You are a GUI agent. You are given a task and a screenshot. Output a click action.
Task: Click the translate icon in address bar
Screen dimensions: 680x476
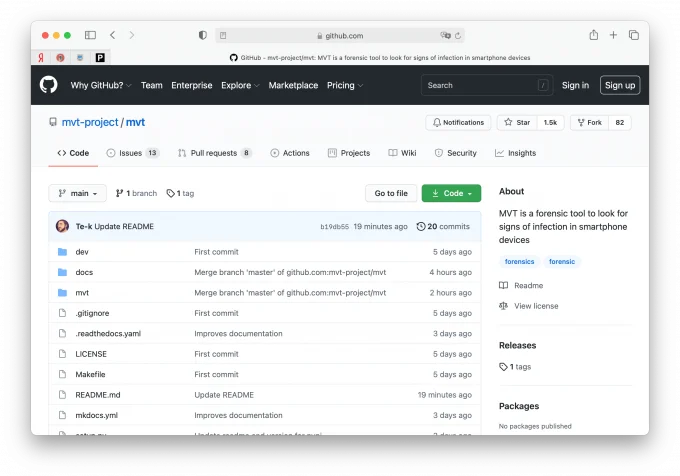[445, 36]
